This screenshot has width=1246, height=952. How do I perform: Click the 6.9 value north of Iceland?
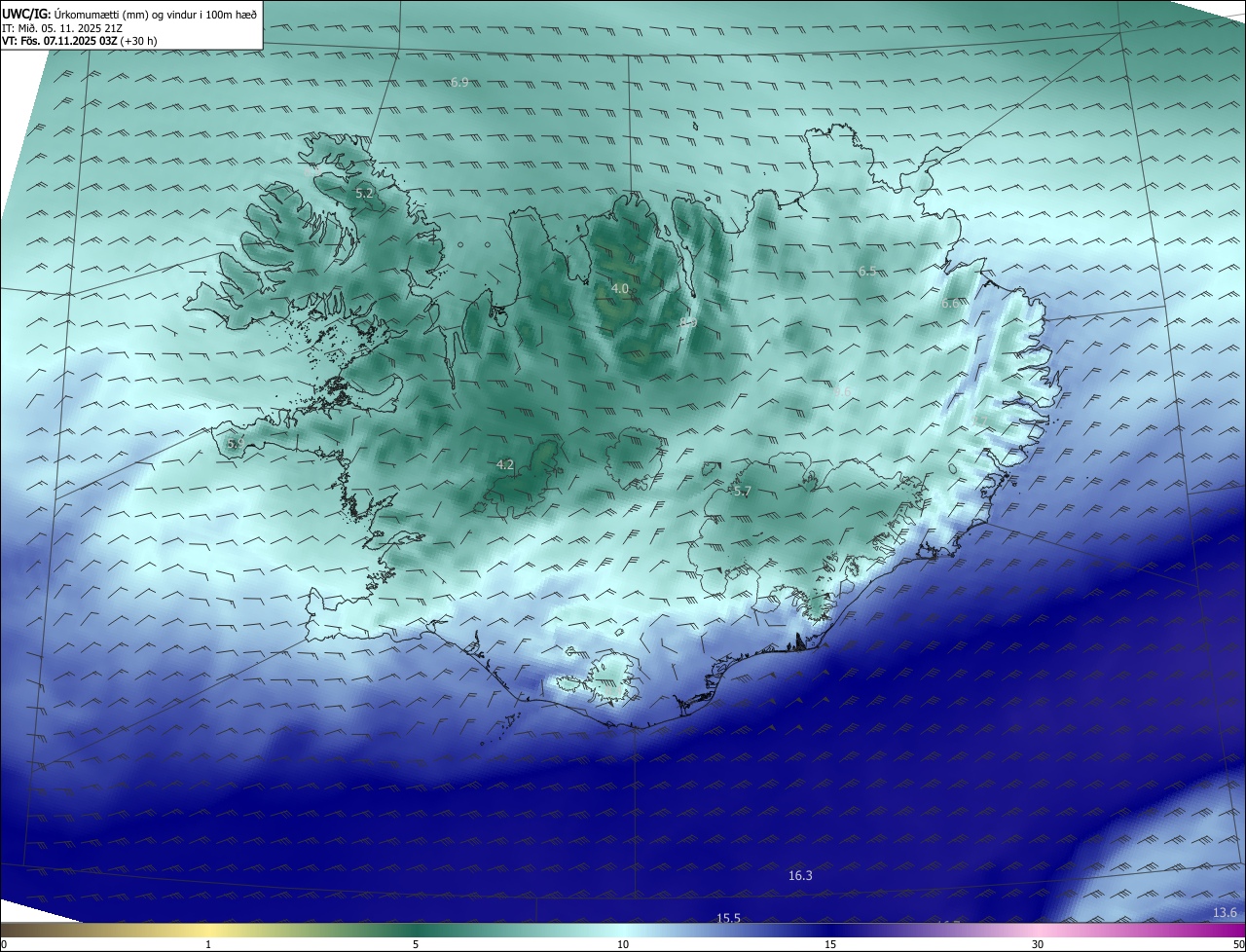click(x=460, y=83)
